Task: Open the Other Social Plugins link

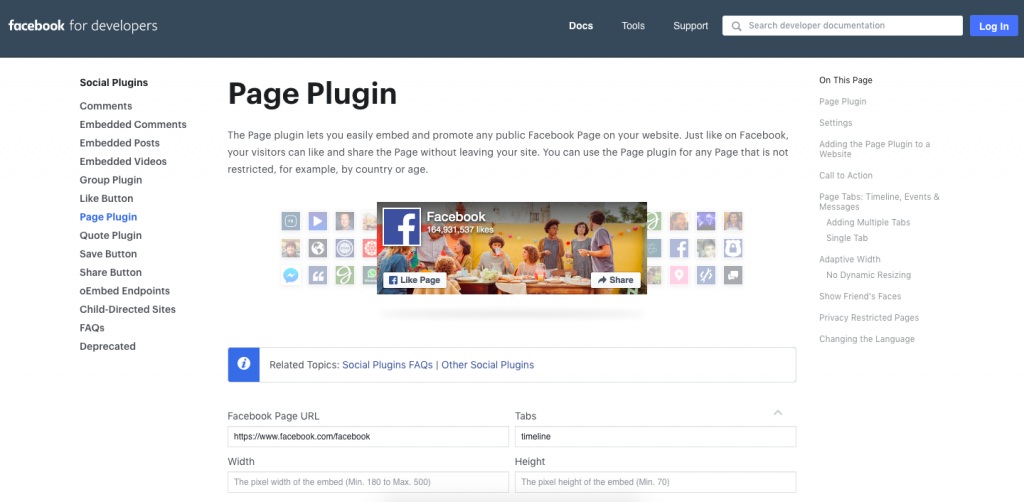Action: (x=488, y=365)
